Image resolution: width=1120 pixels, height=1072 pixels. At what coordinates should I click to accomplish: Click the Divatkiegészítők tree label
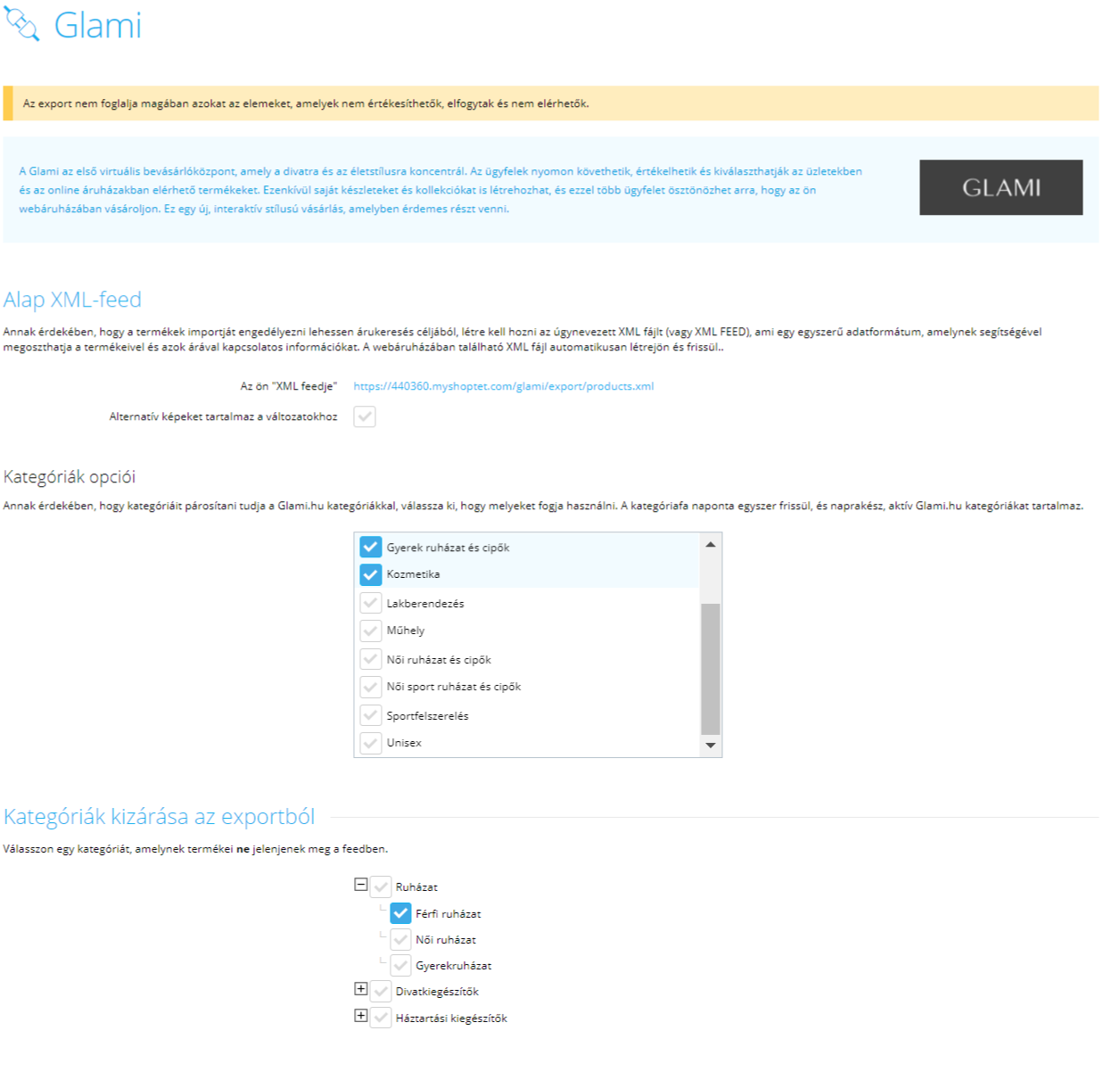[x=437, y=992]
